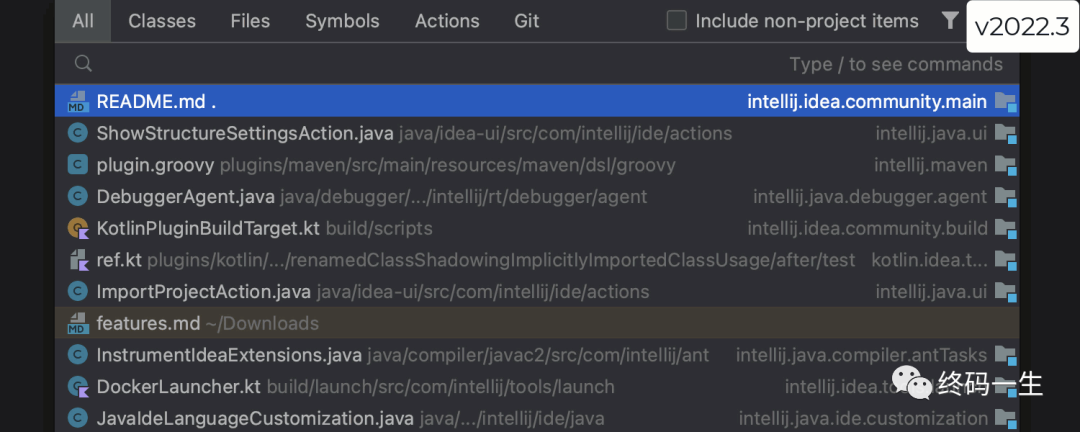This screenshot has height=432, width=1080.
Task: Click module folder icon in ShowStructureSettingsAction.java row
Action: 1006,134
